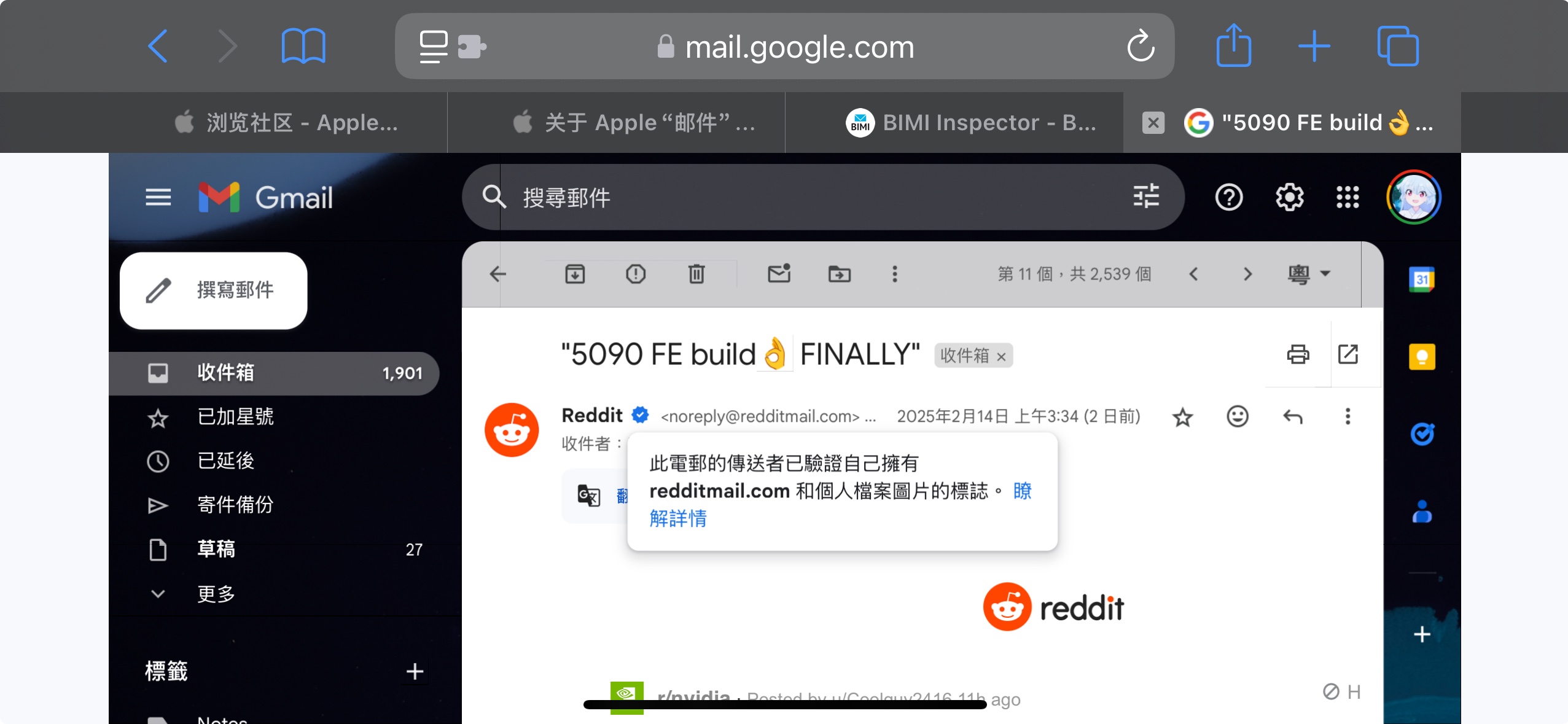Follow the 瞭解詳情 link in the tooltip
This screenshot has height=724, width=1568.
(841, 505)
